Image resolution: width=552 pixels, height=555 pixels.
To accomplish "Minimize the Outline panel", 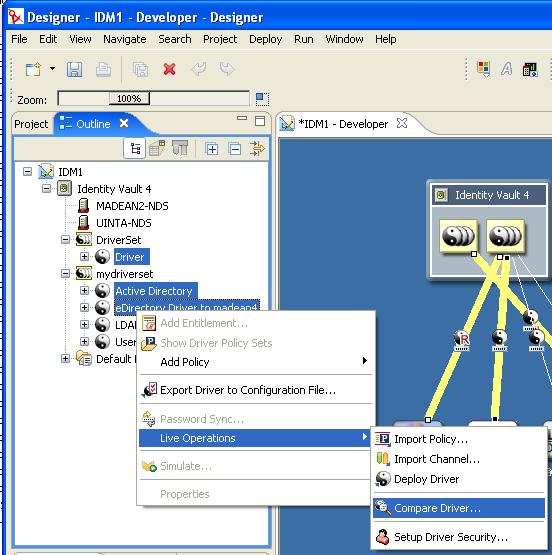I will (242, 119).
